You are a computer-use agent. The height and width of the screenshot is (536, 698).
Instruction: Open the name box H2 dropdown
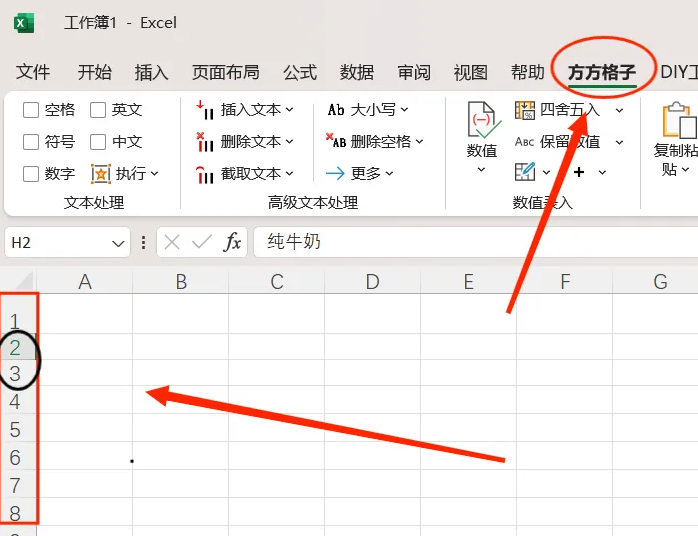(118, 244)
